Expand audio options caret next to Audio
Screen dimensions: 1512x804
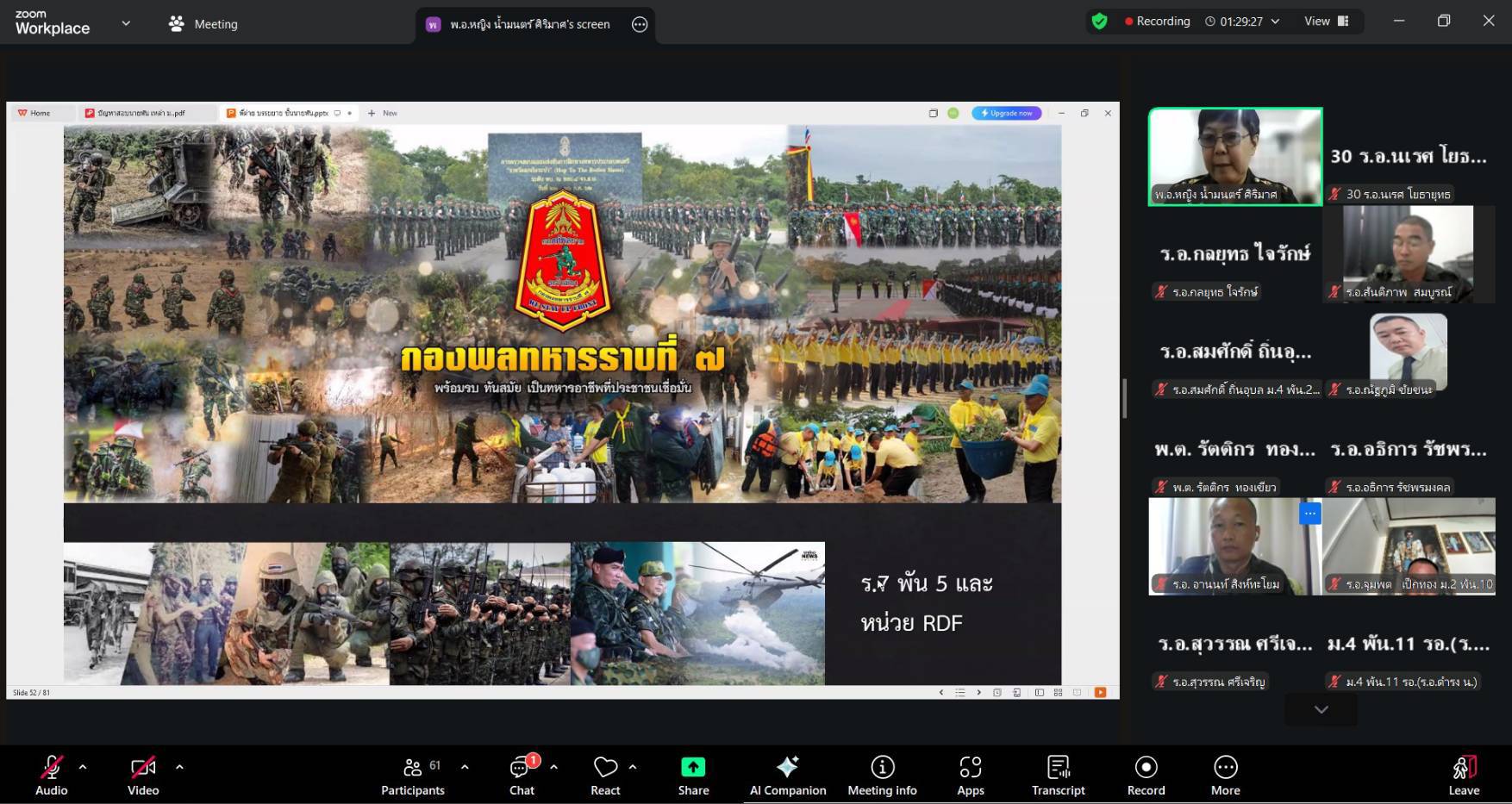(83, 766)
